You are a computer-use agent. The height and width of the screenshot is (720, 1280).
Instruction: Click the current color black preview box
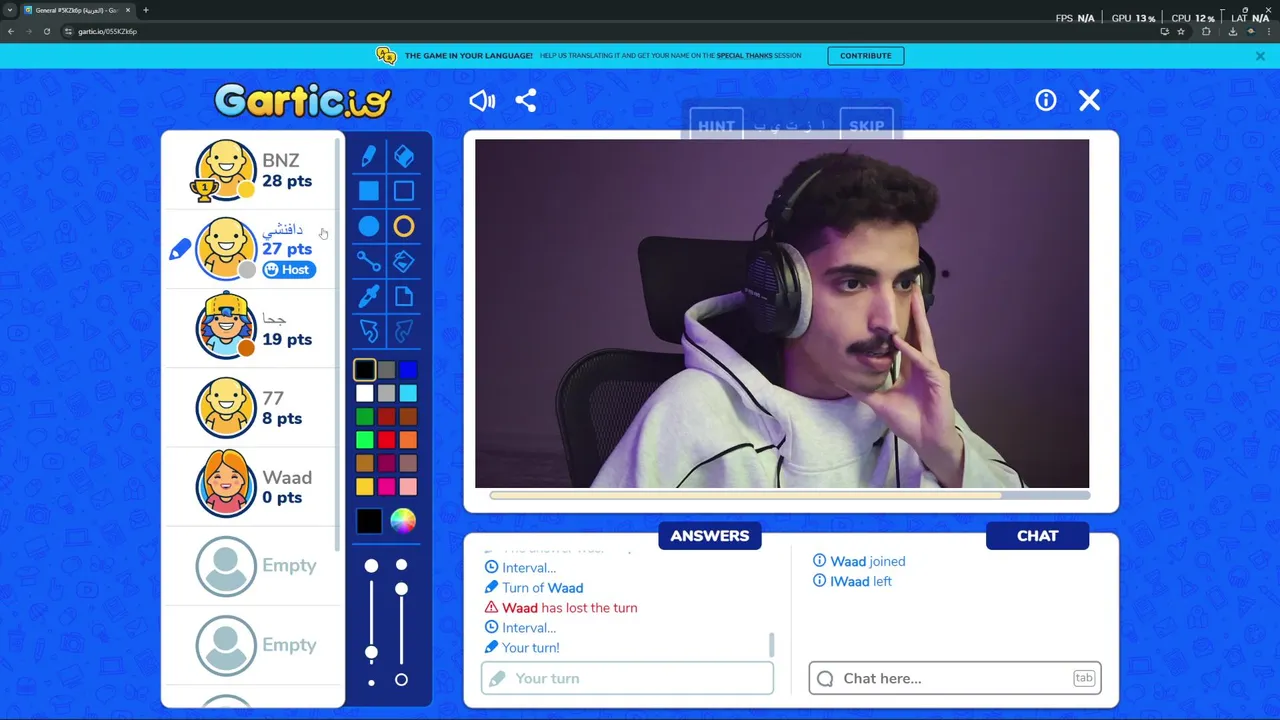click(369, 521)
